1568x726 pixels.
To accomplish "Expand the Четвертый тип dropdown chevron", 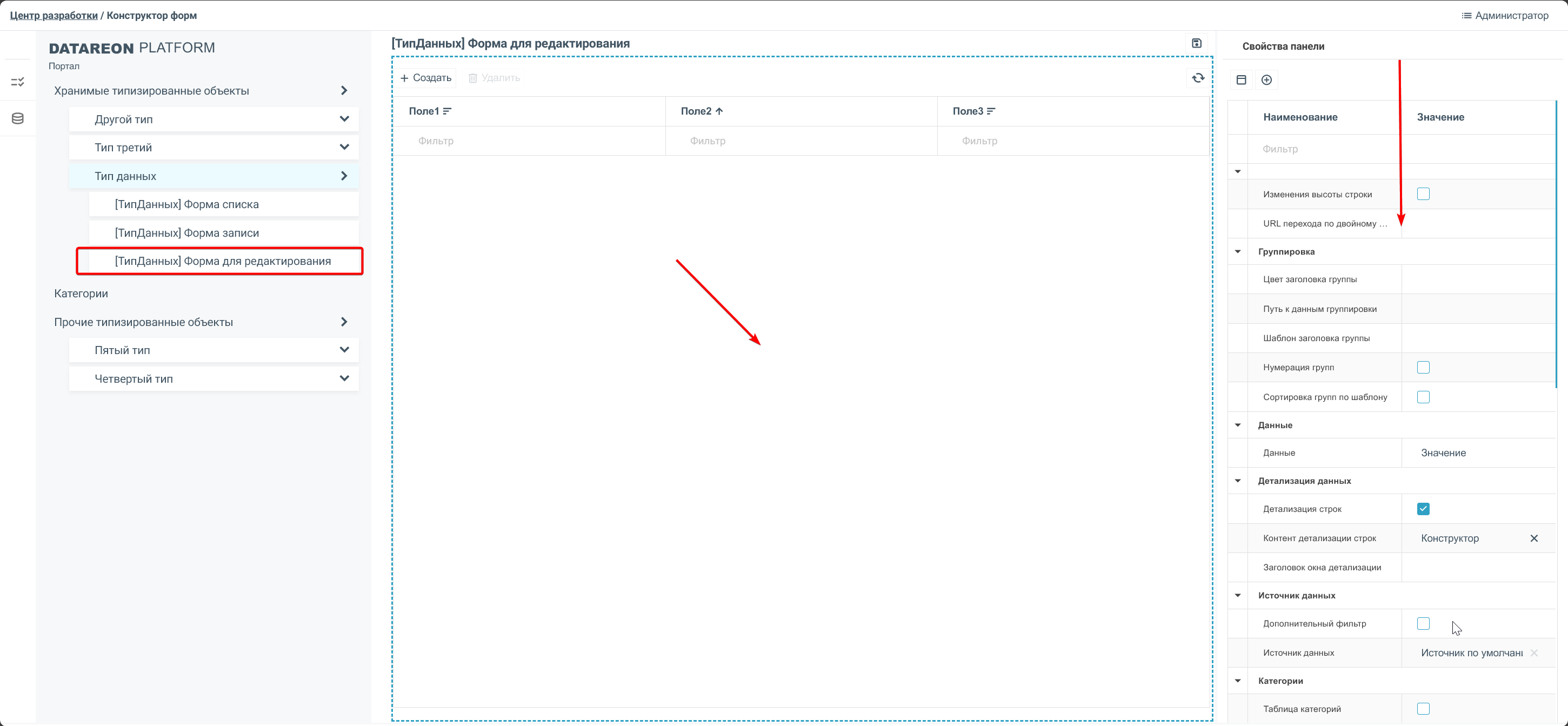I will click(x=344, y=378).
